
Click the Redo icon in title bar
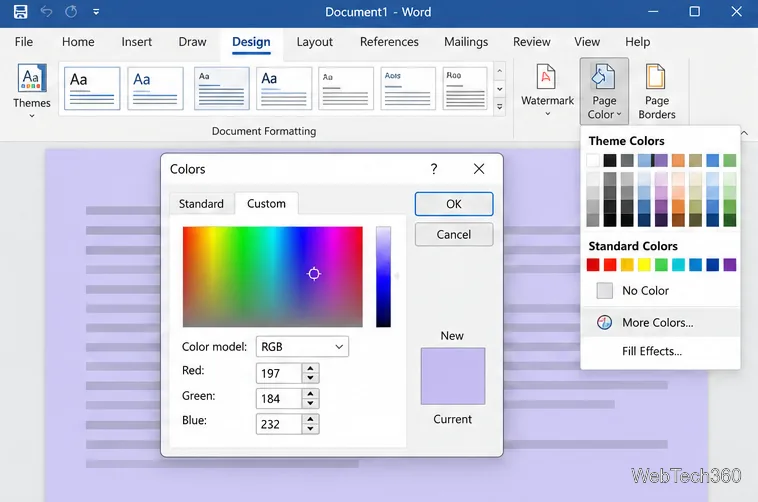[x=71, y=11]
